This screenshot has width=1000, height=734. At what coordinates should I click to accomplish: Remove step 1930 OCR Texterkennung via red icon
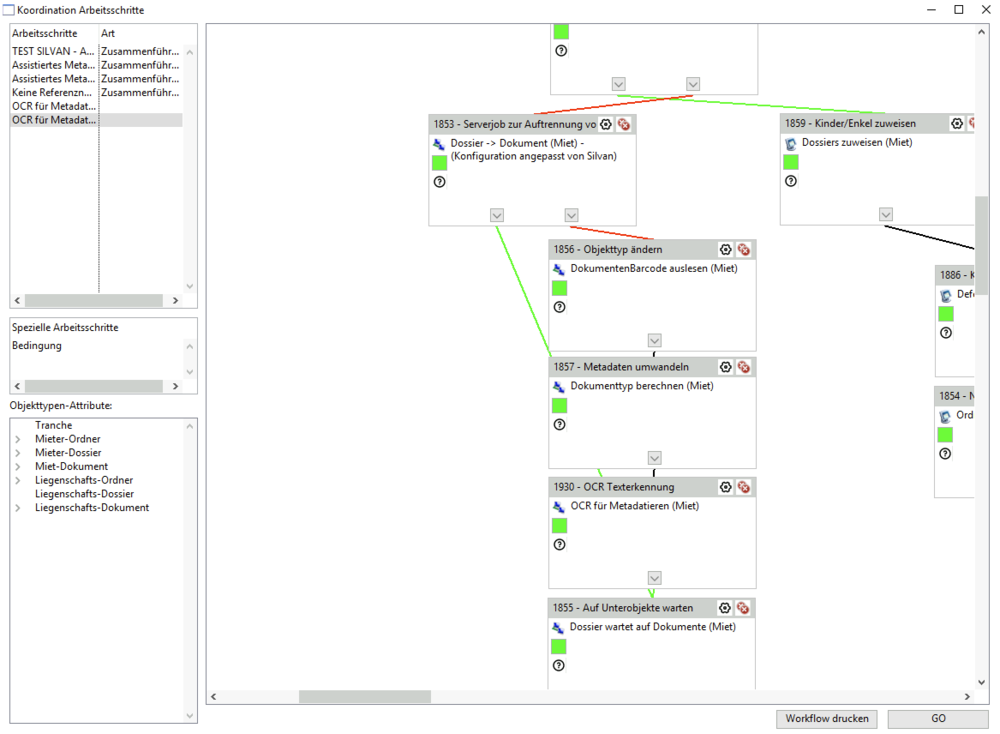tap(744, 487)
